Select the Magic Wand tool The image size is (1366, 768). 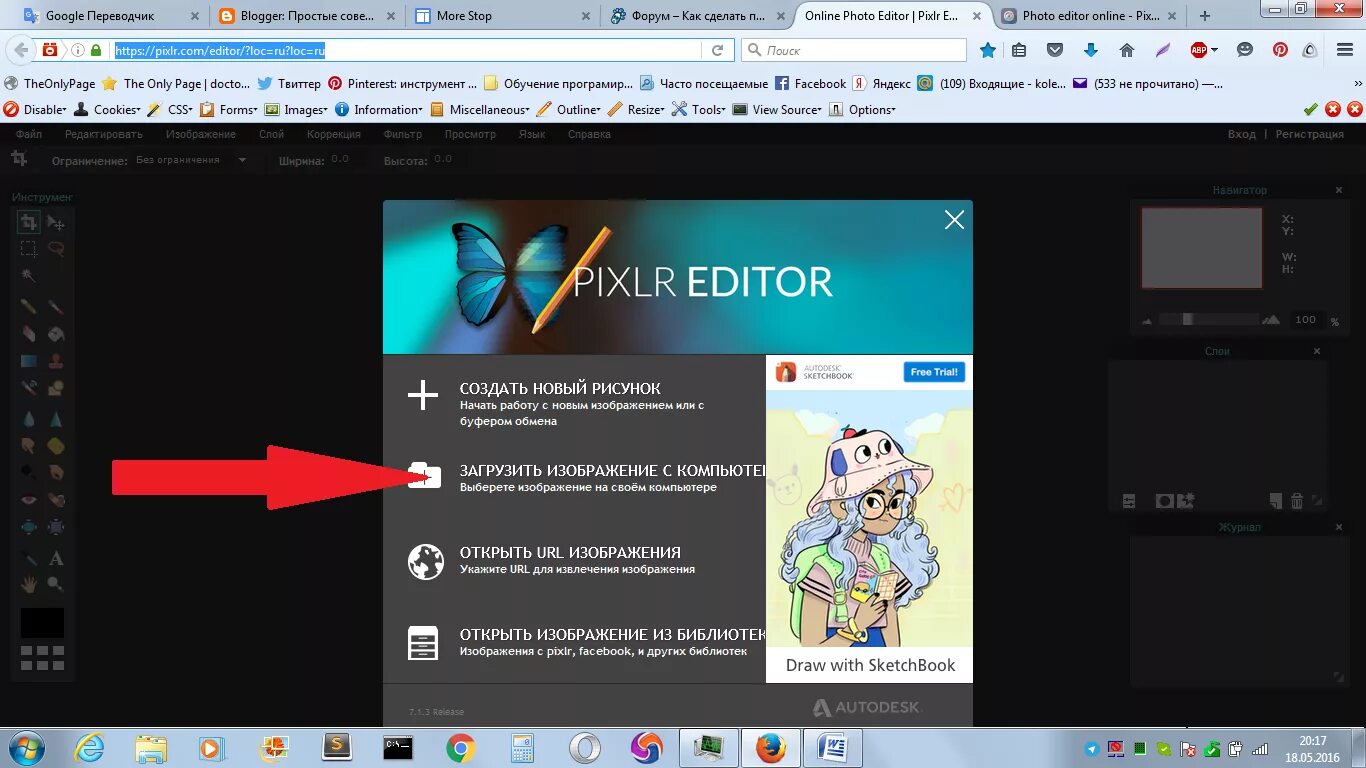(x=29, y=277)
